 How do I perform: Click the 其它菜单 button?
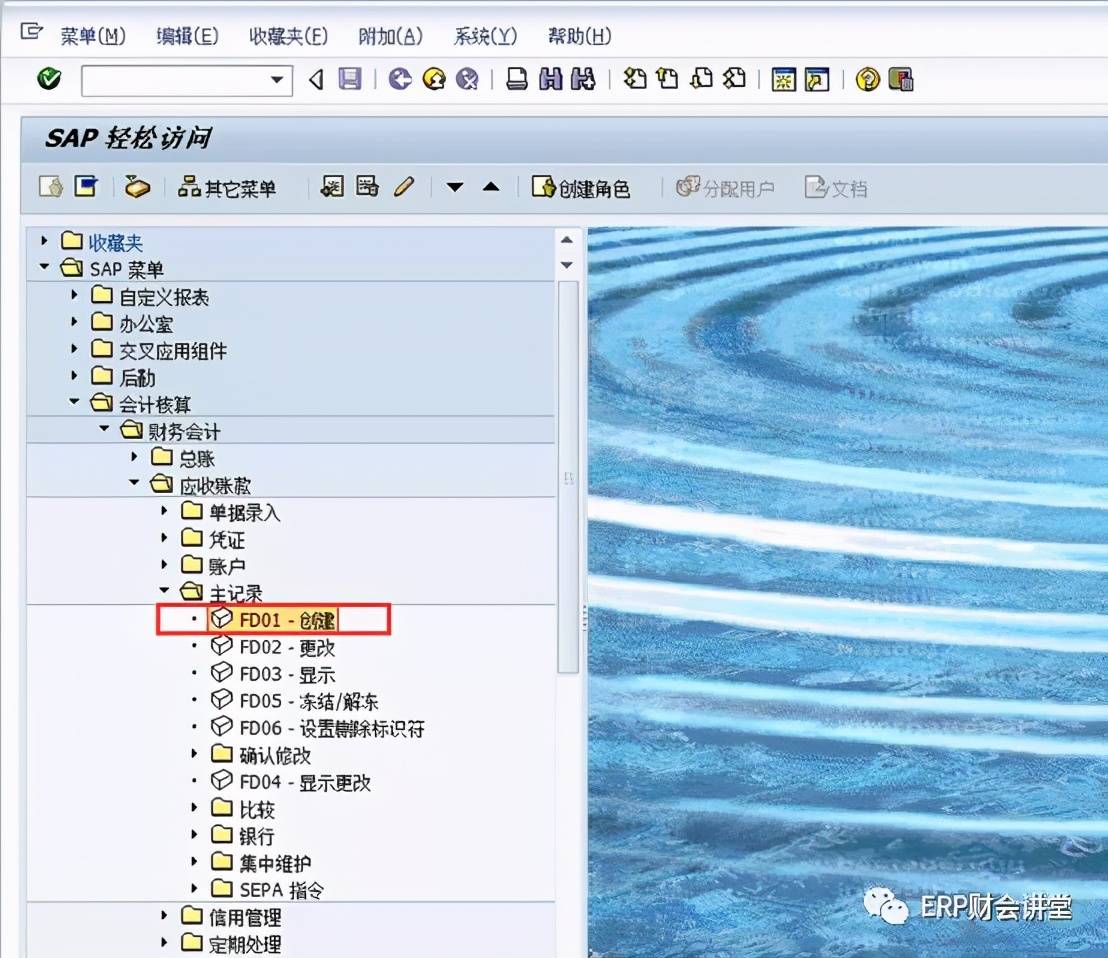pyautogui.click(x=230, y=187)
